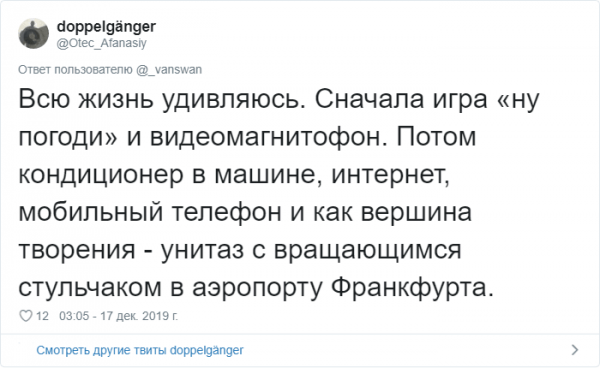Click the word 'видеомагнитофон' in the tweet

click(x=266, y=138)
